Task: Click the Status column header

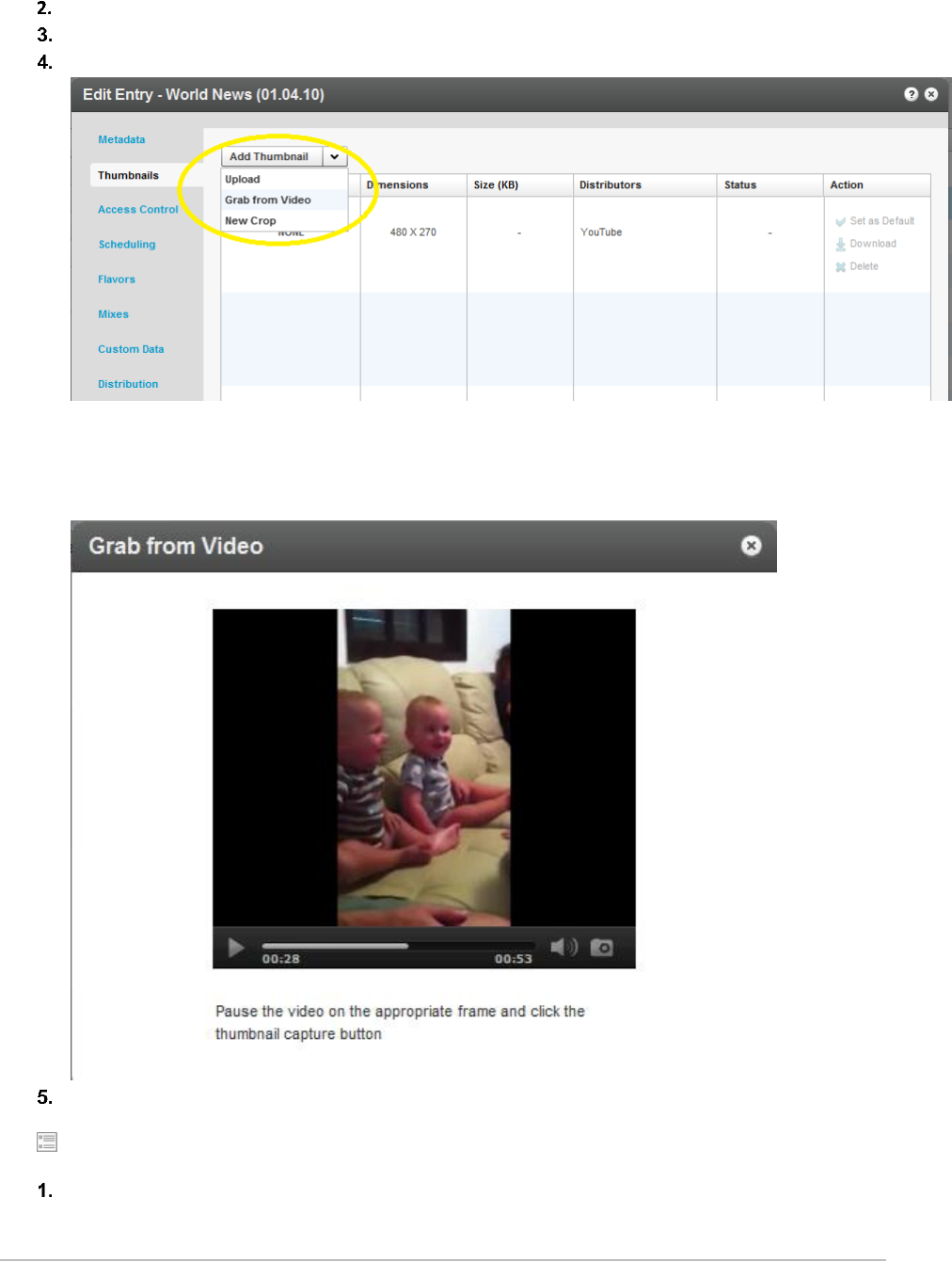Action: (x=770, y=185)
